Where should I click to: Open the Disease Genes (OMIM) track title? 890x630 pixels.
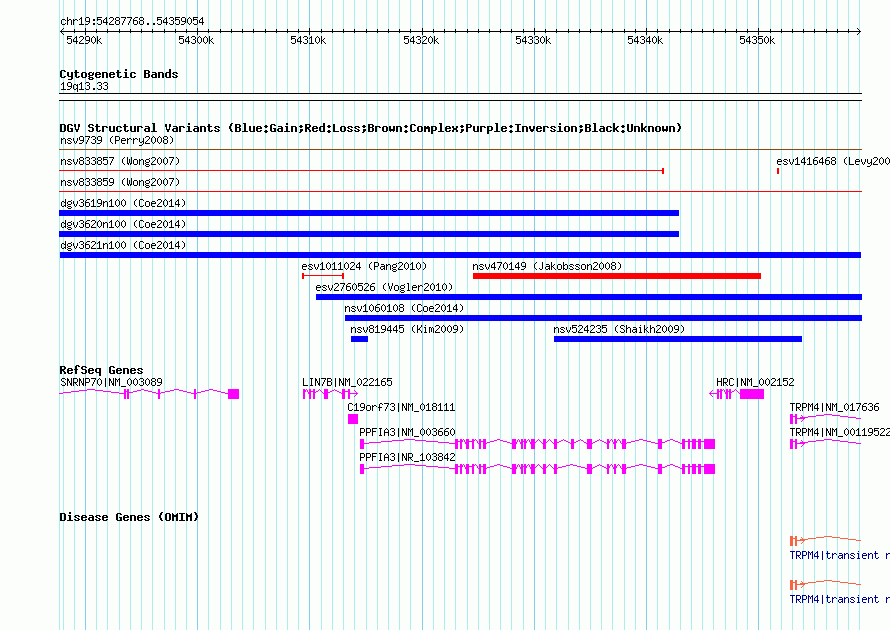coord(129,517)
